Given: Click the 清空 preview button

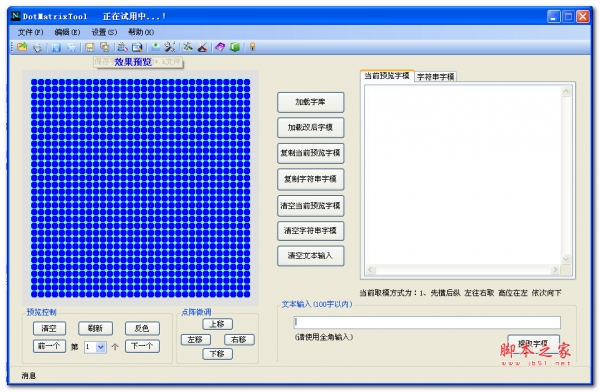Looking at the screenshot, I should click(x=49, y=328).
